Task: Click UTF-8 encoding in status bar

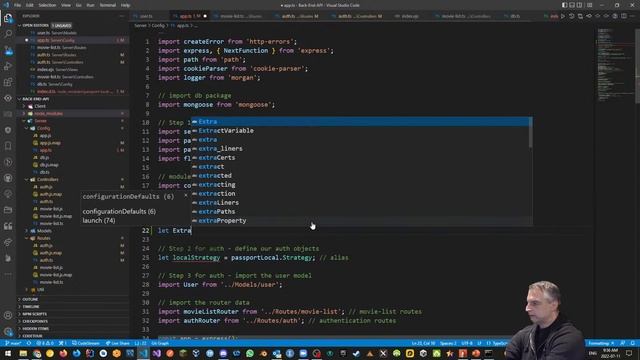Action: point(467,344)
